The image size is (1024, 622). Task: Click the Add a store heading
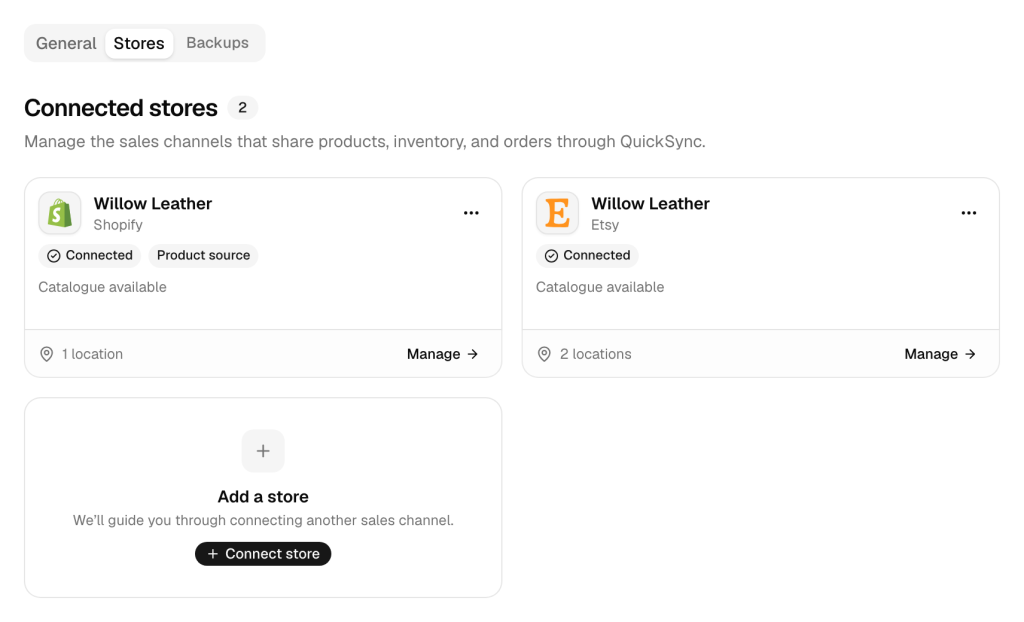pos(263,497)
